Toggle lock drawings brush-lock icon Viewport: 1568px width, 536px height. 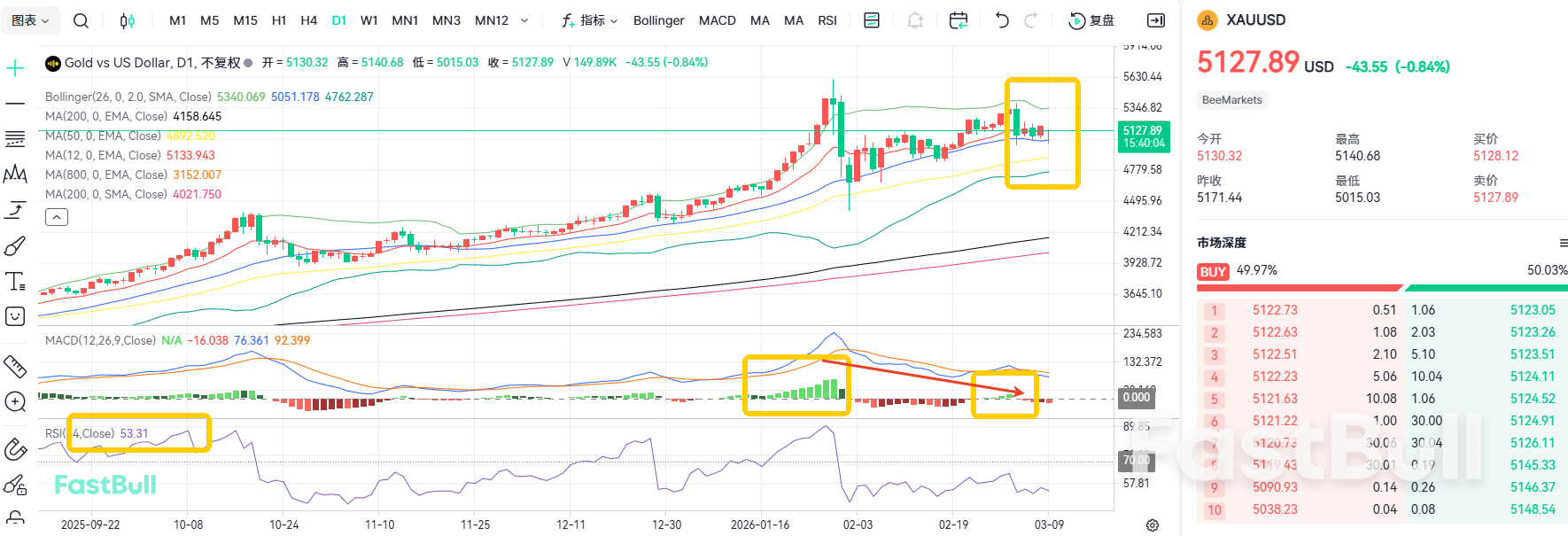(15, 485)
